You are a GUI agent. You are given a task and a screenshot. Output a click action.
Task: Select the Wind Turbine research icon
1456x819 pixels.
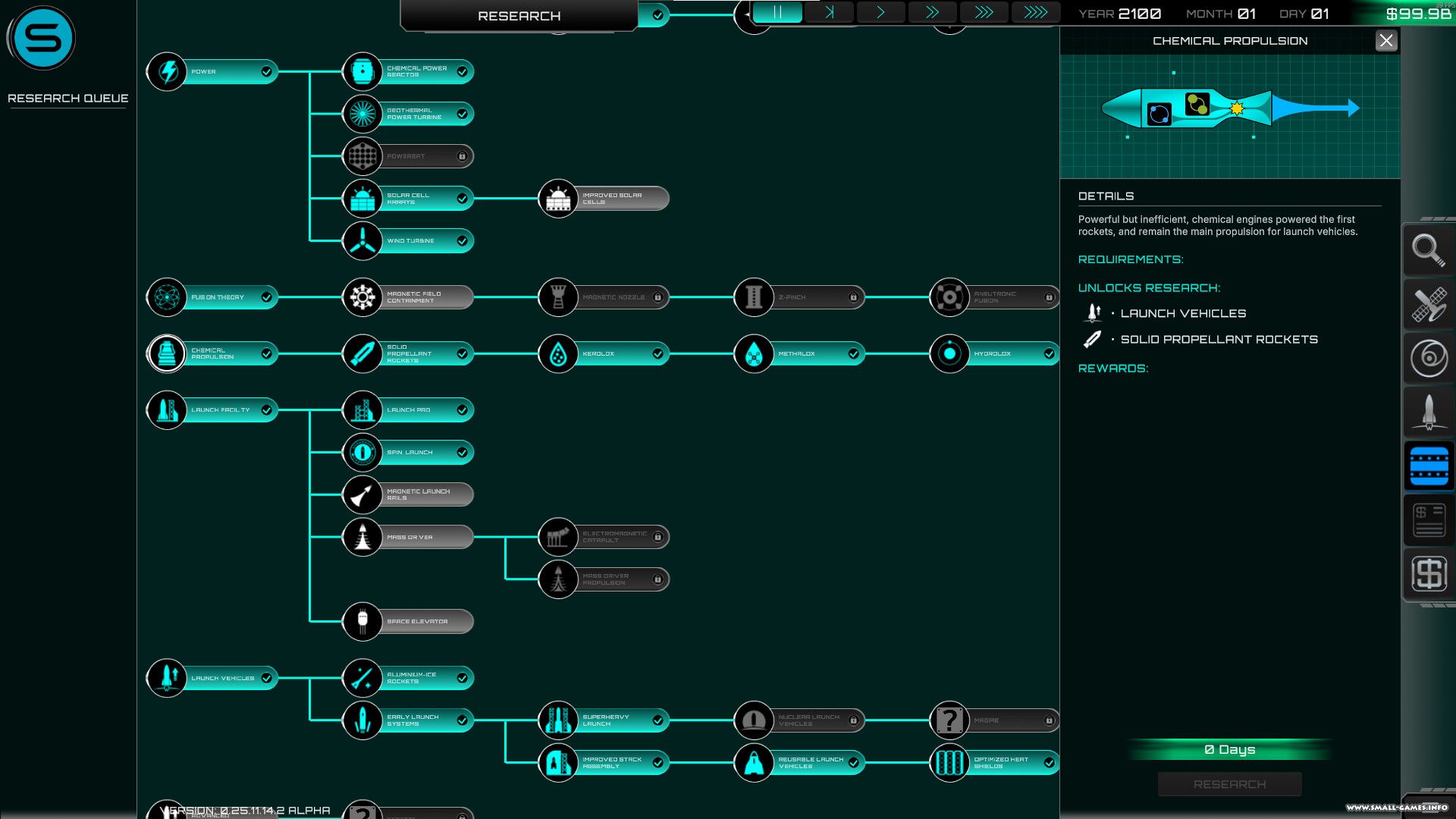coord(362,241)
